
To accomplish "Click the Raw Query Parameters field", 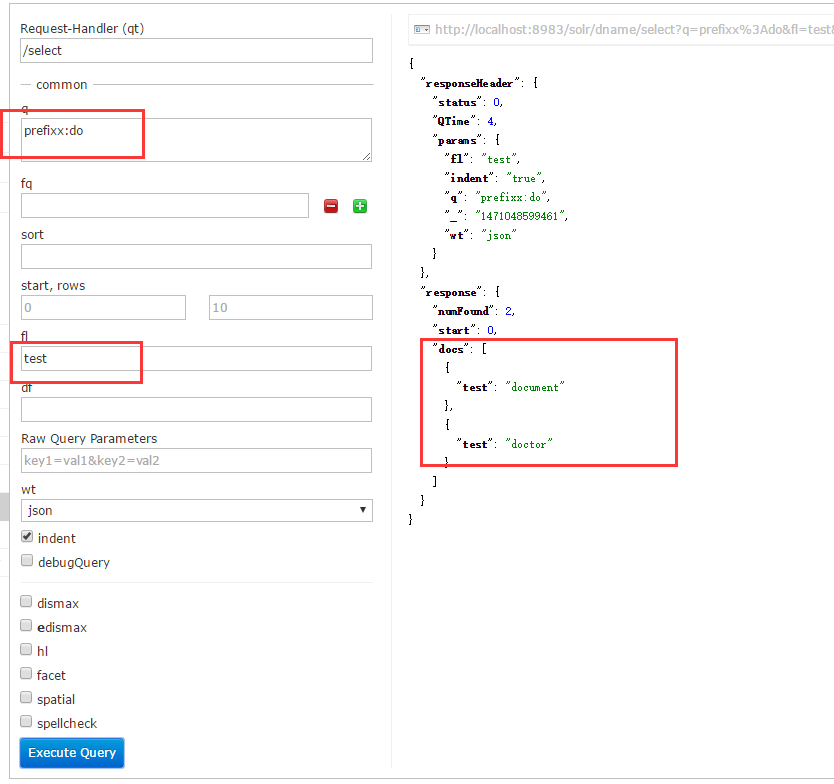I will pyautogui.click(x=196, y=461).
